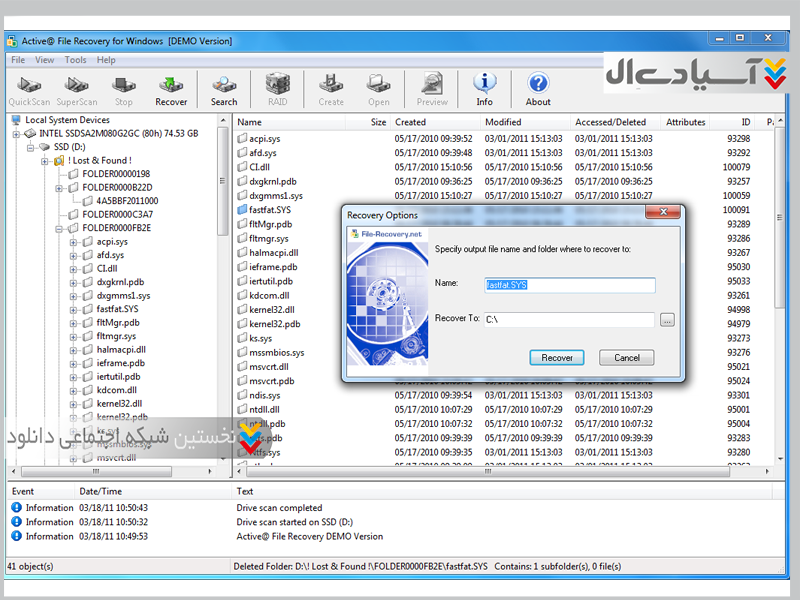Click the Recover button in dialog
The width and height of the screenshot is (800, 600).
click(557, 357)
